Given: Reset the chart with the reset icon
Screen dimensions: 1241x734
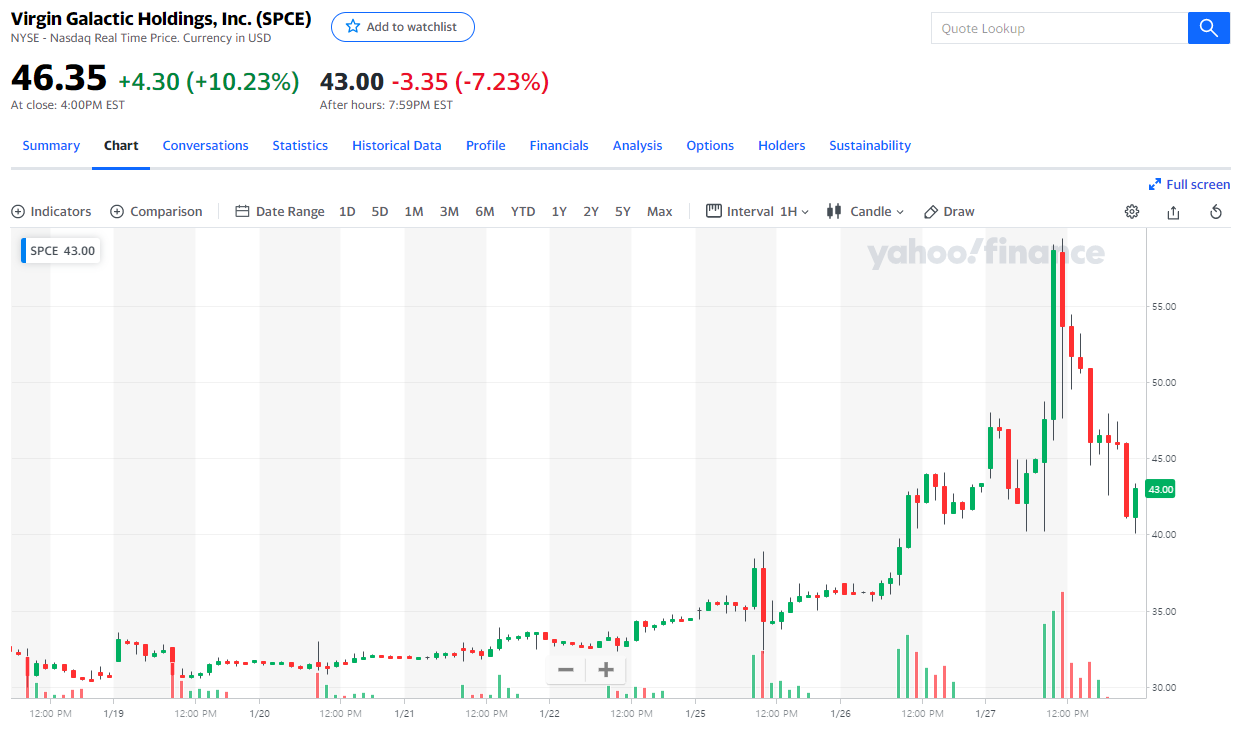Looking at the screenshot, I should pos(1216,212).
